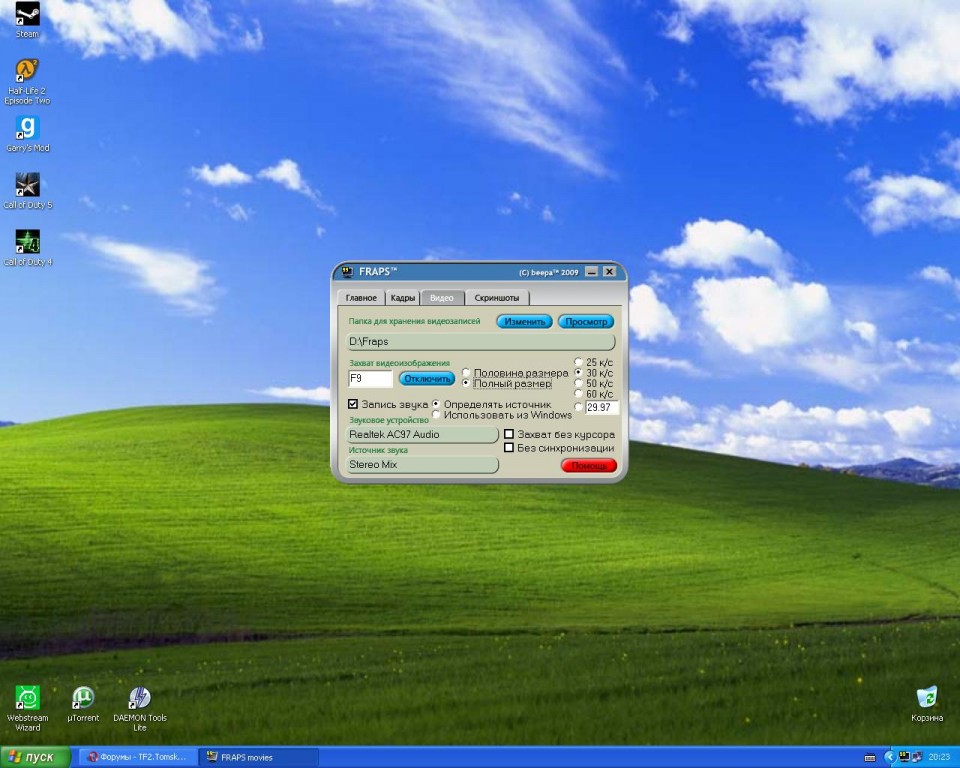Click the Изменить folder button
The width and height of the screenshot is (960, 768).
(524, 322)
